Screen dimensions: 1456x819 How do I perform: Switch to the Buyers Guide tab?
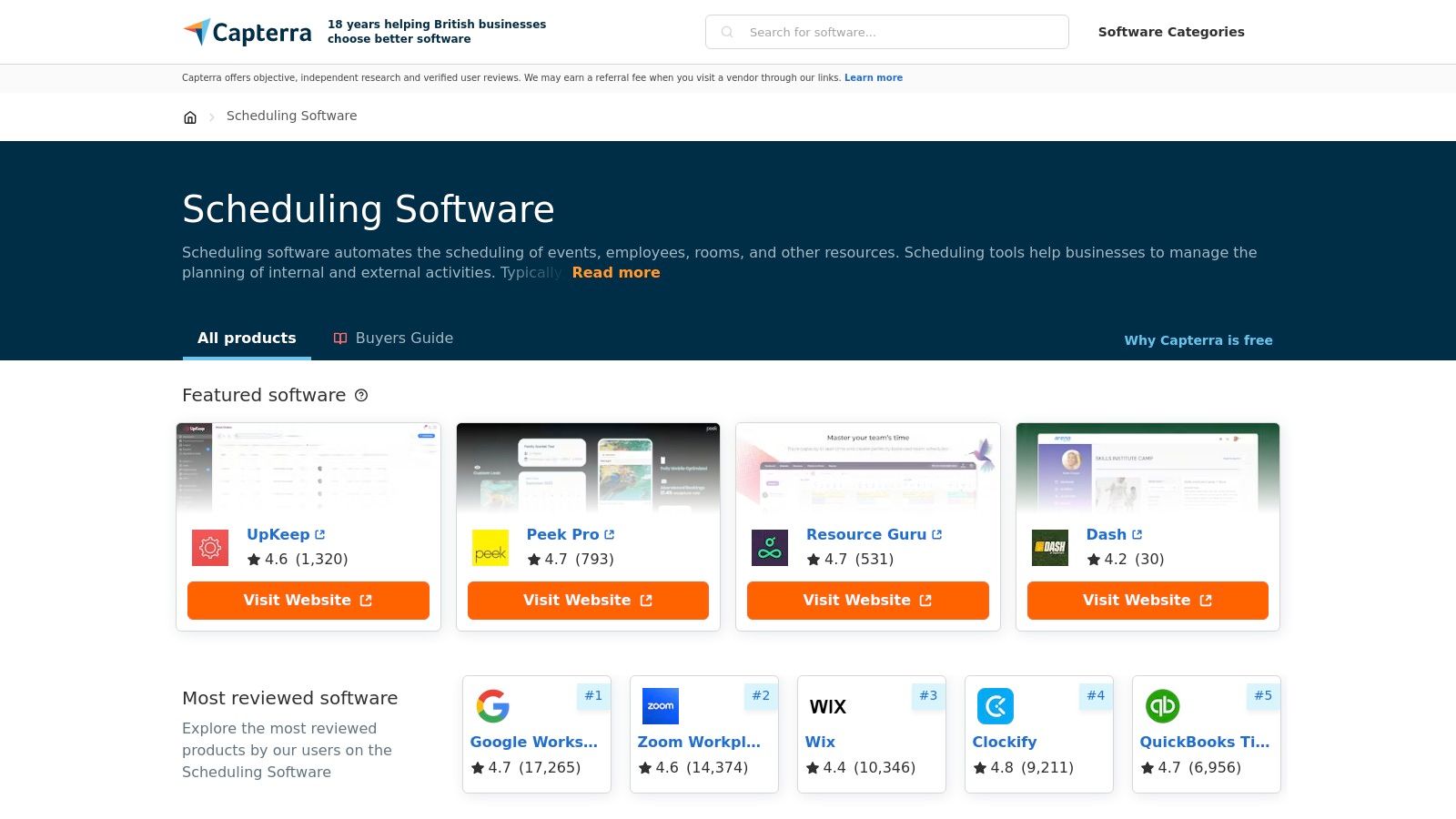point(393,339)
